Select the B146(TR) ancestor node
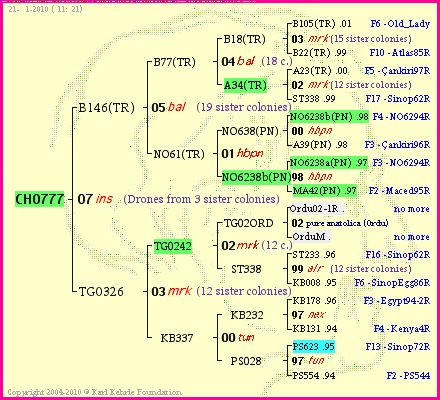The width and height of the screenshot is (440, 400). [106, 108]
